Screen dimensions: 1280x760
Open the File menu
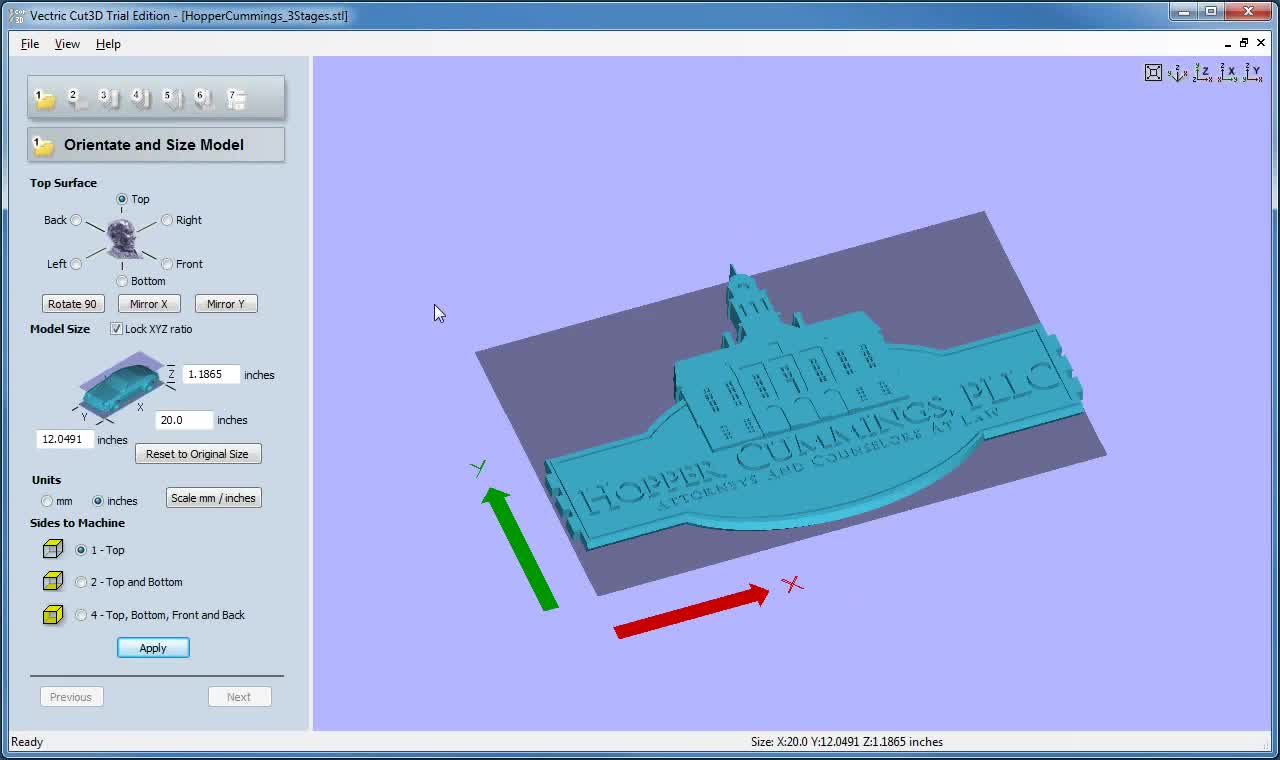click(30, 44)
